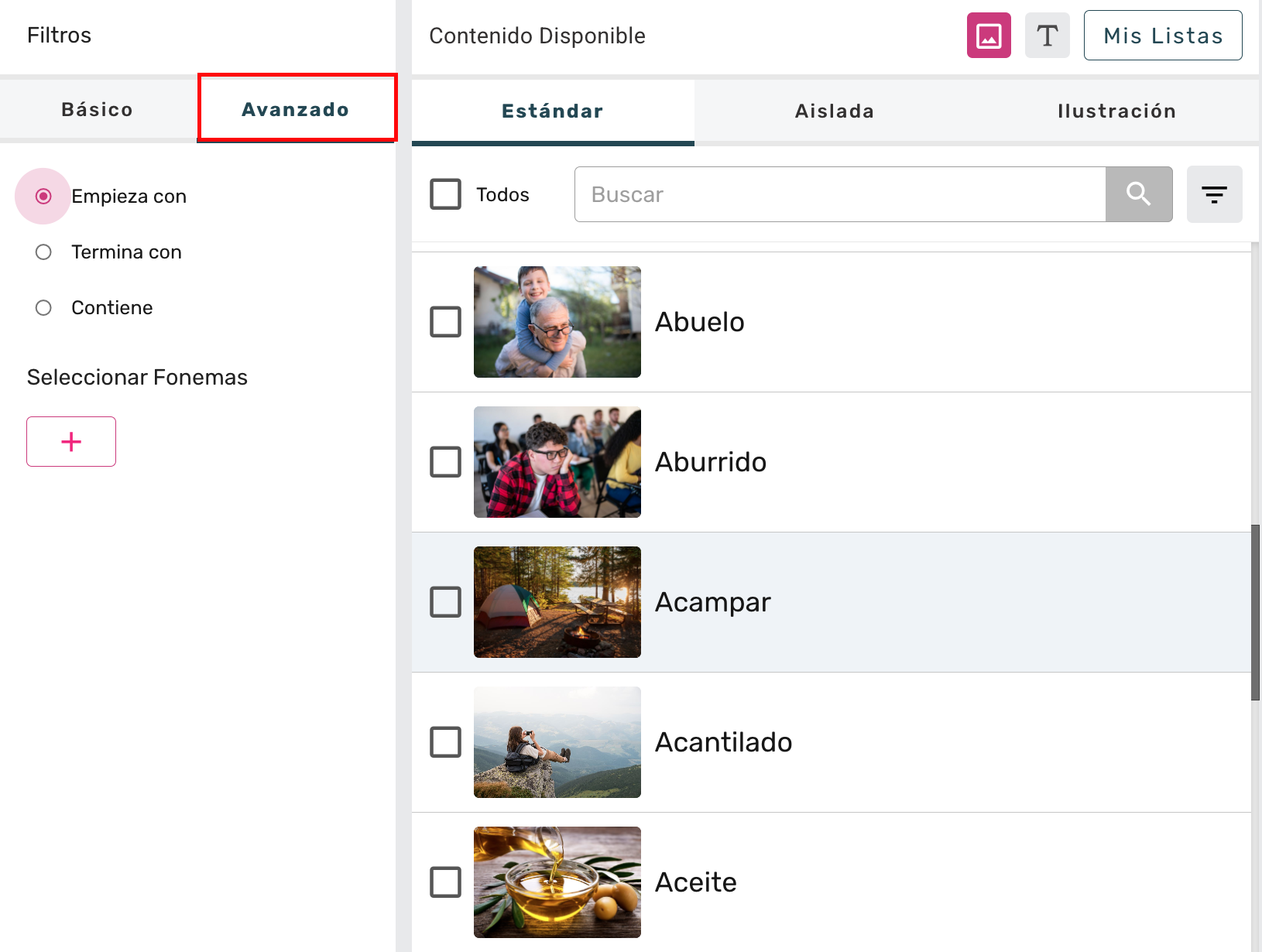Tick the checkbox for Aburrido
This screenshot has width=1262, height=952.
(x=446, y=462)
